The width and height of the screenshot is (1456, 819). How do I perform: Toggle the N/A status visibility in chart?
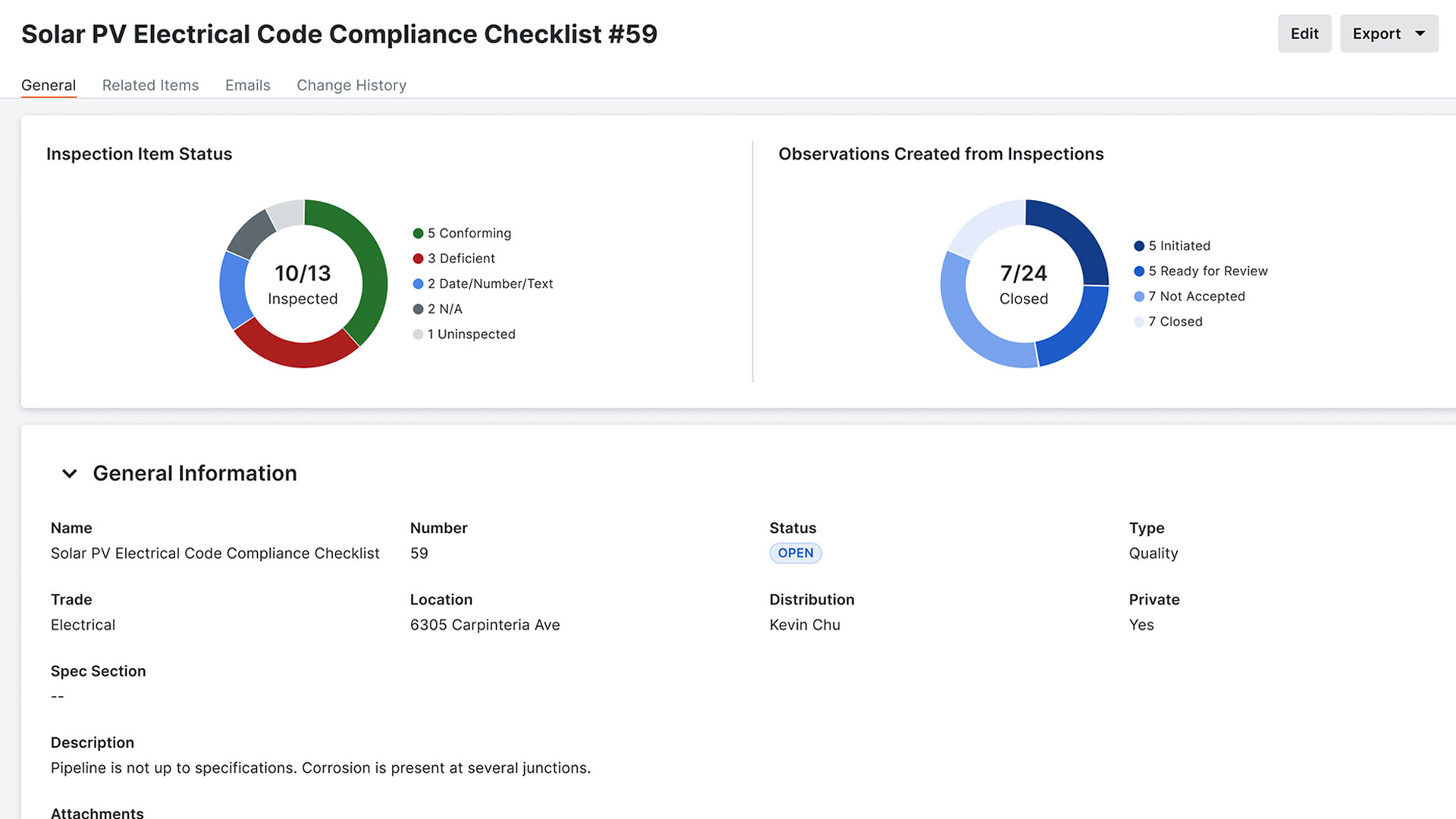pyautogui.click(x=444, y=308)
